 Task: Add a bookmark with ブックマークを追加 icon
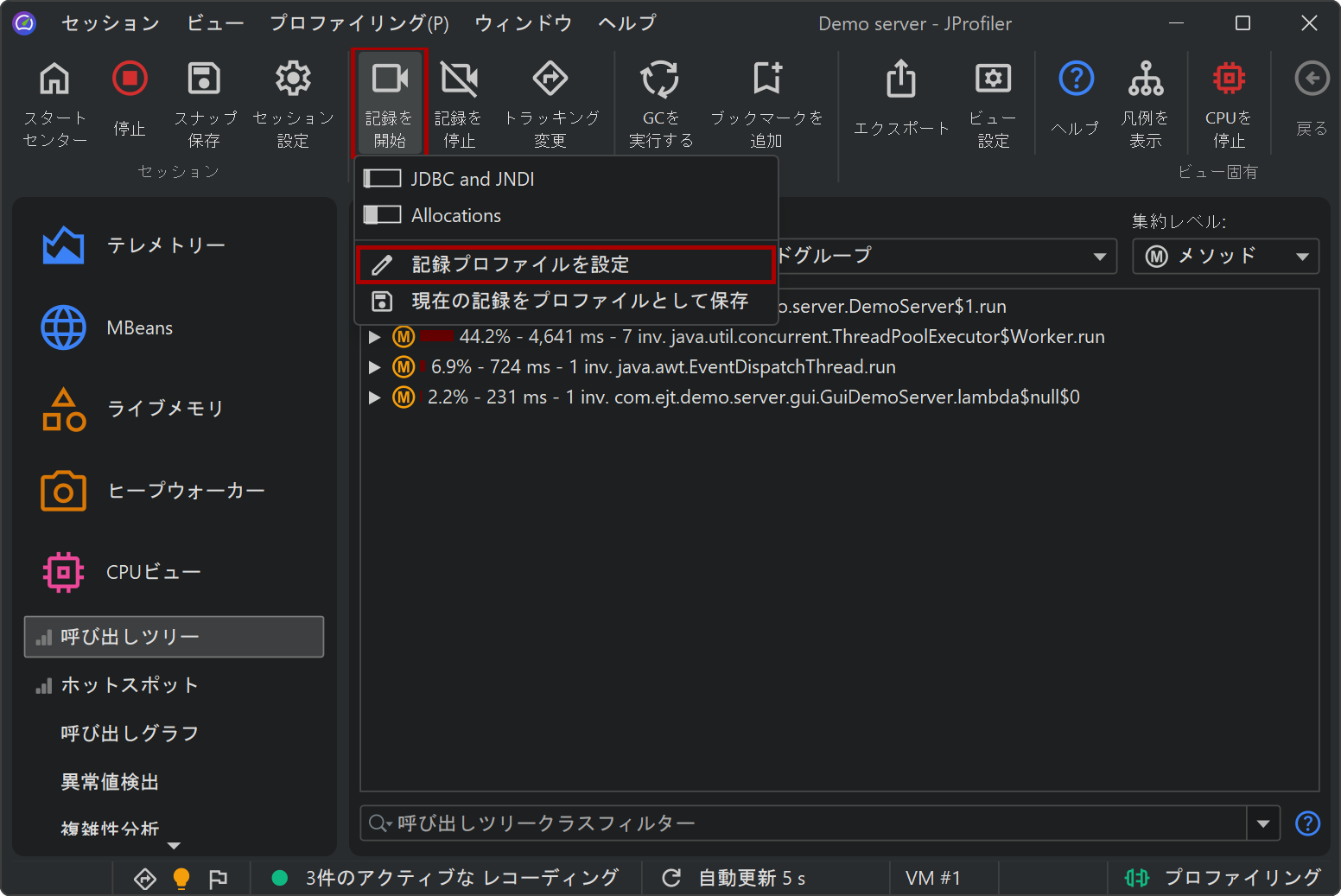766,80
